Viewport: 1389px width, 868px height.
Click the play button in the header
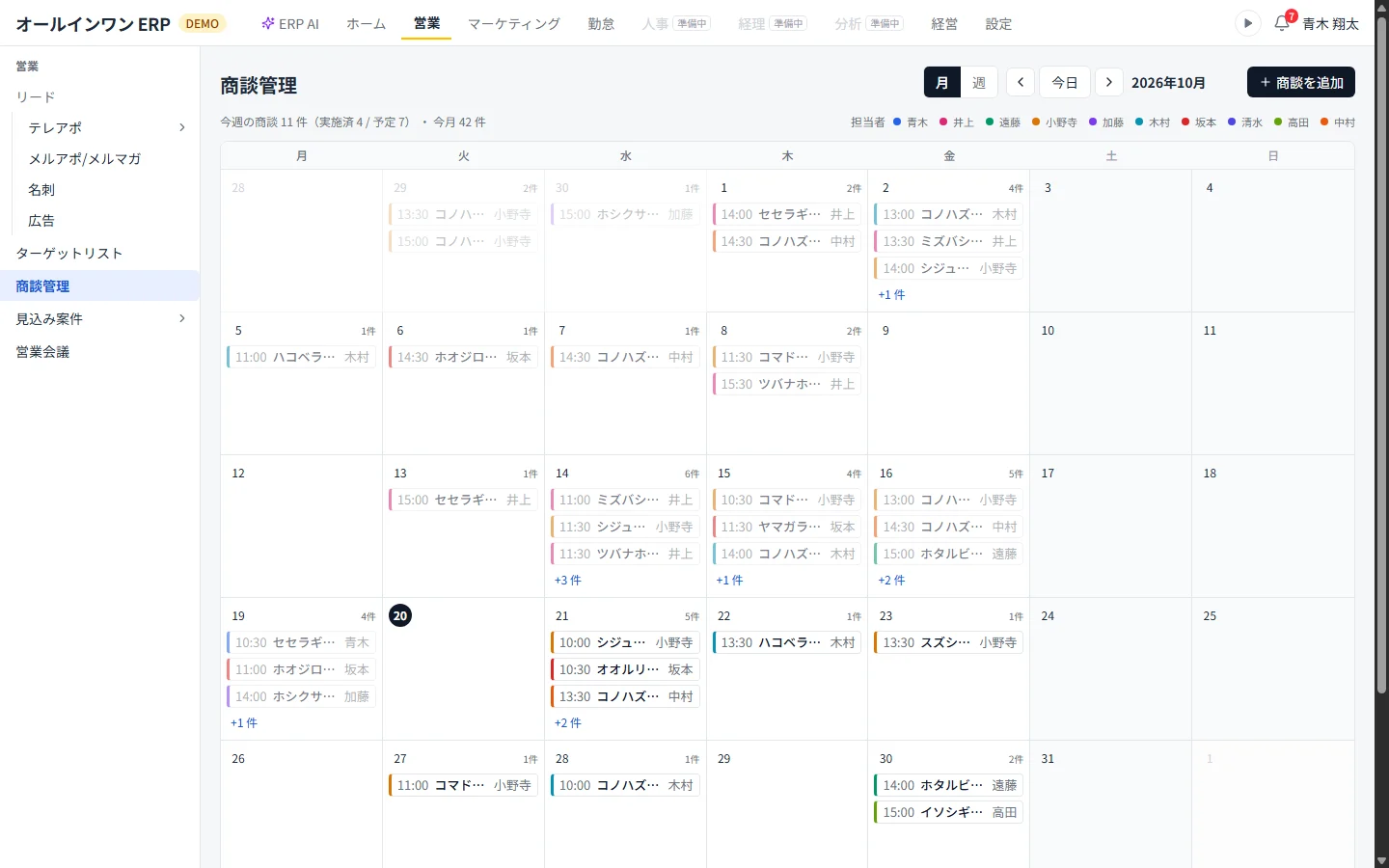tap(1247, 23)
